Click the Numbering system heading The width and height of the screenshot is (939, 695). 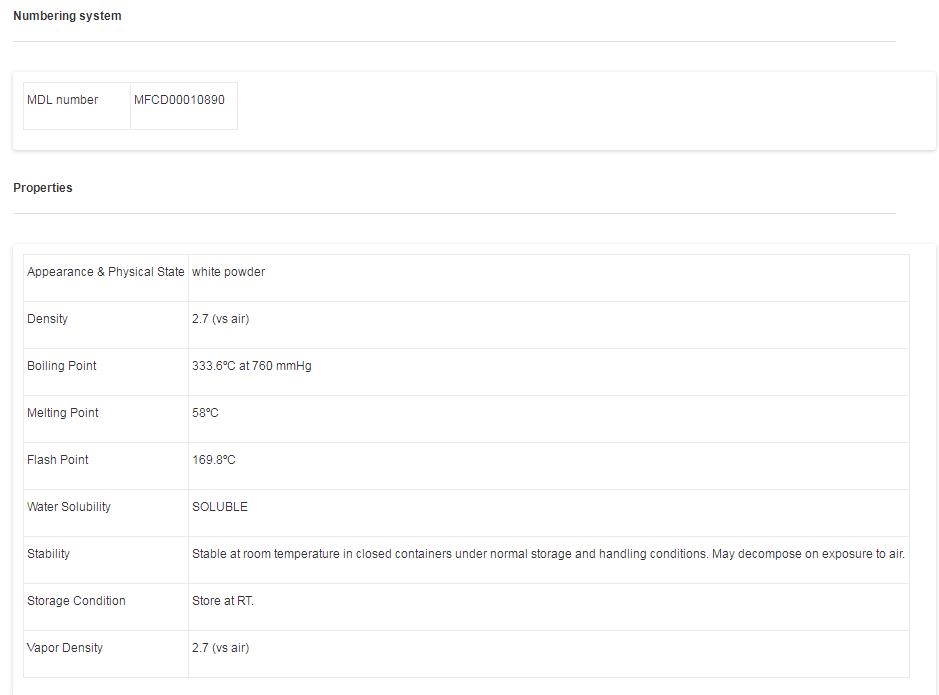coord(67,16)
